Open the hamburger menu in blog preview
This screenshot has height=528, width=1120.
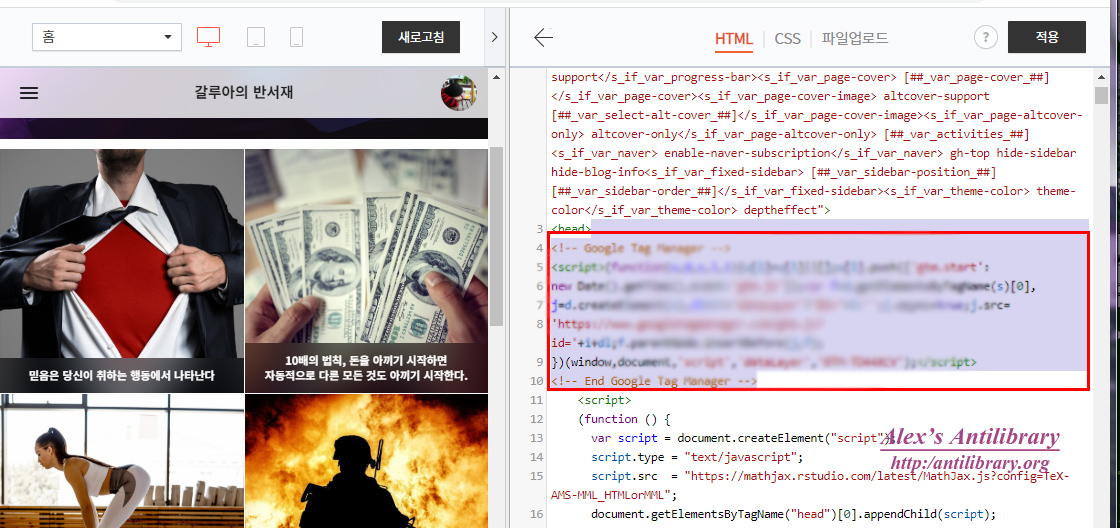point(29,93)
